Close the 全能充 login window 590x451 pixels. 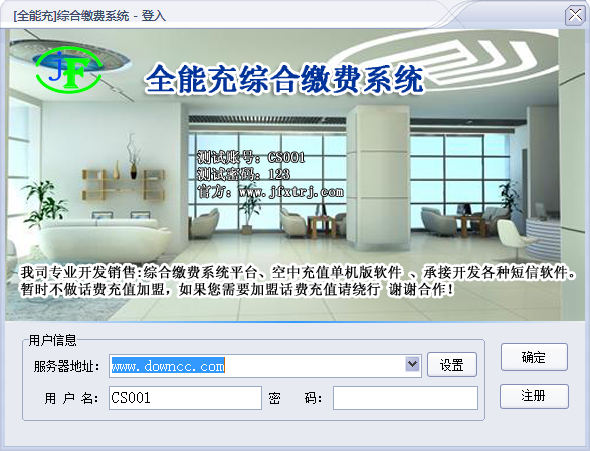(x=575, y=16)
